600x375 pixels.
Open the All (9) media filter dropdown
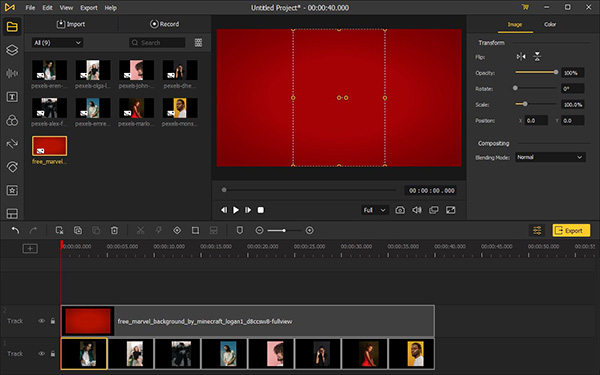(x=57, y=42)
